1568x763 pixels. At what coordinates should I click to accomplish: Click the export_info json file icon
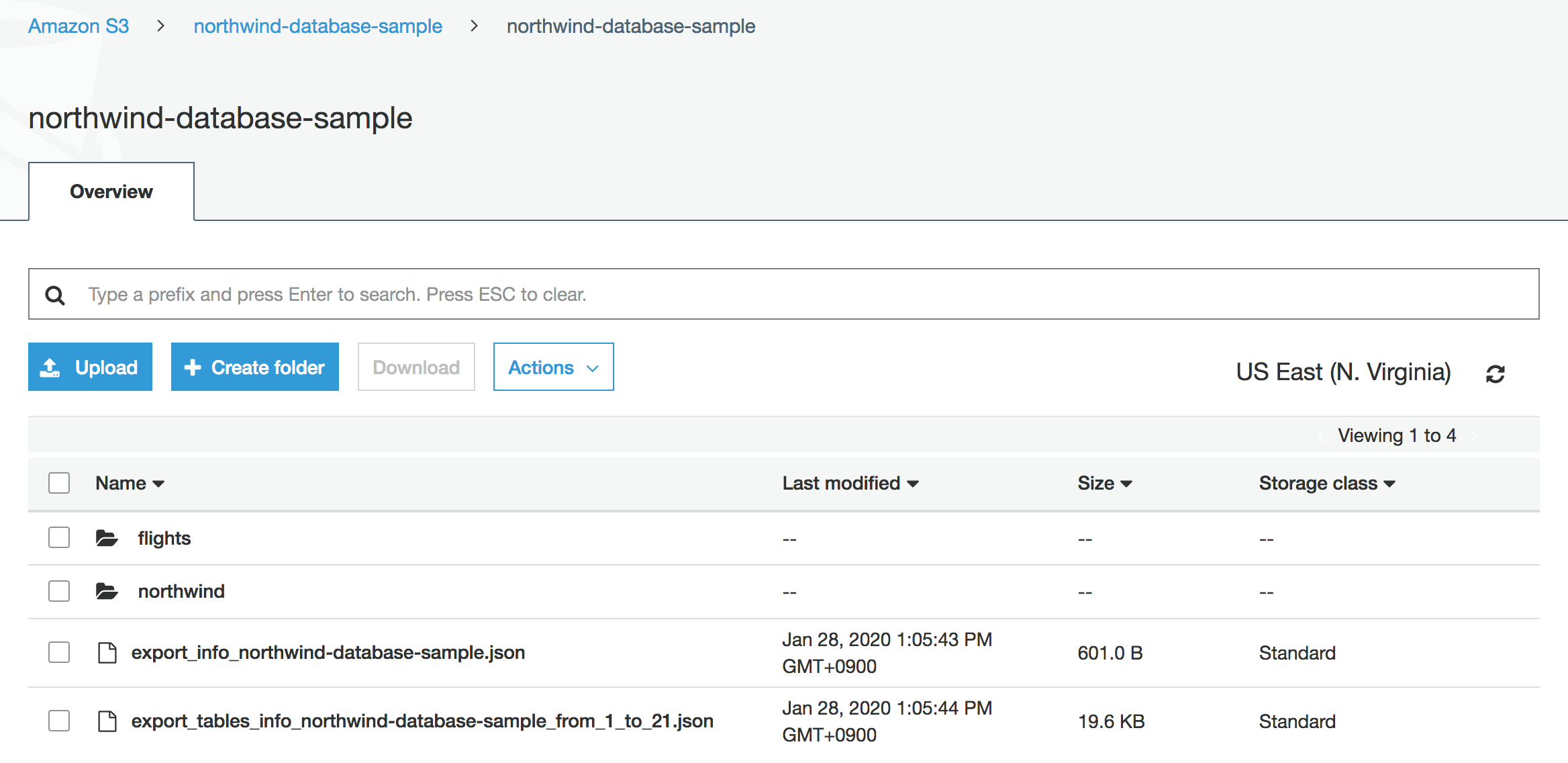pos(107,652)
